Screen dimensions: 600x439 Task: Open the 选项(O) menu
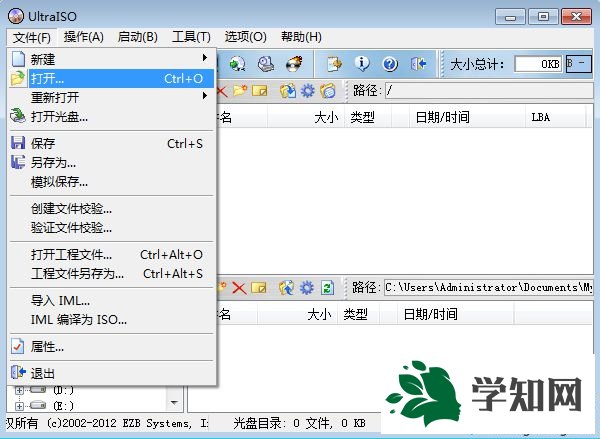[246, 37]
